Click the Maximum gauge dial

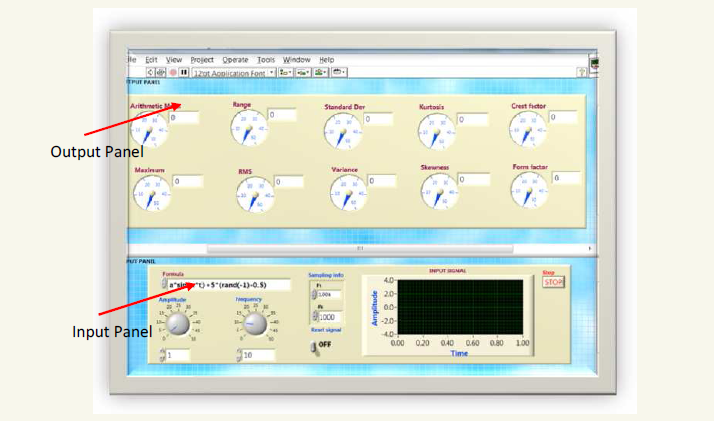152,193
